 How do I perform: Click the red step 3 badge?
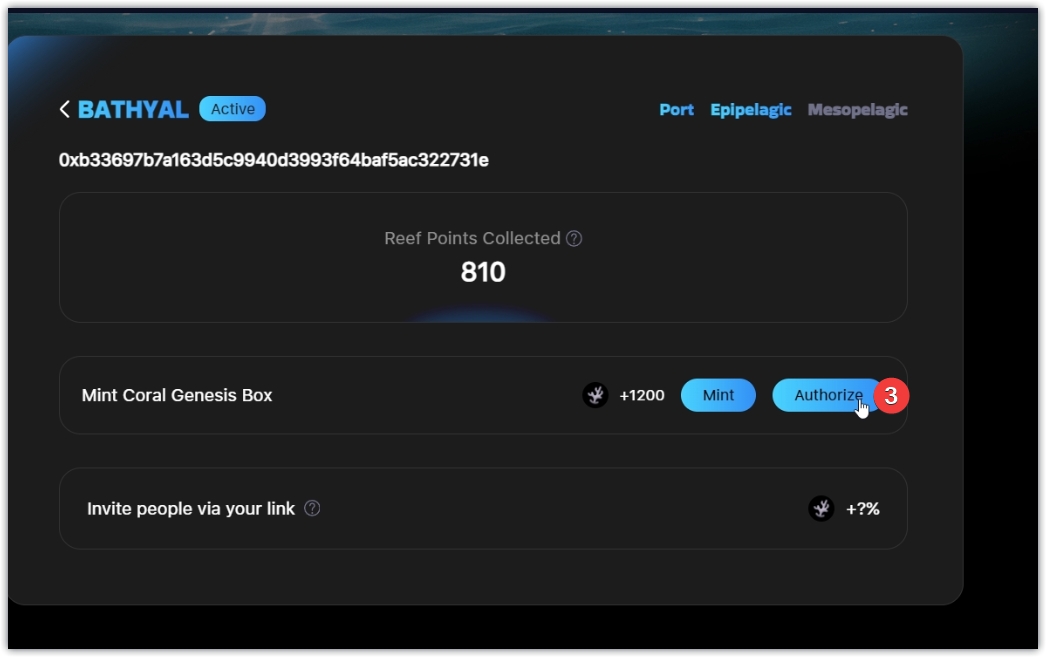pyautogui.click(x=891, y=396)
